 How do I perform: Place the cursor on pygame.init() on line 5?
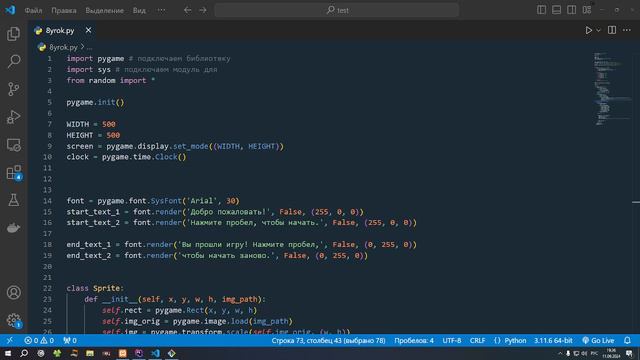point(95,102)
